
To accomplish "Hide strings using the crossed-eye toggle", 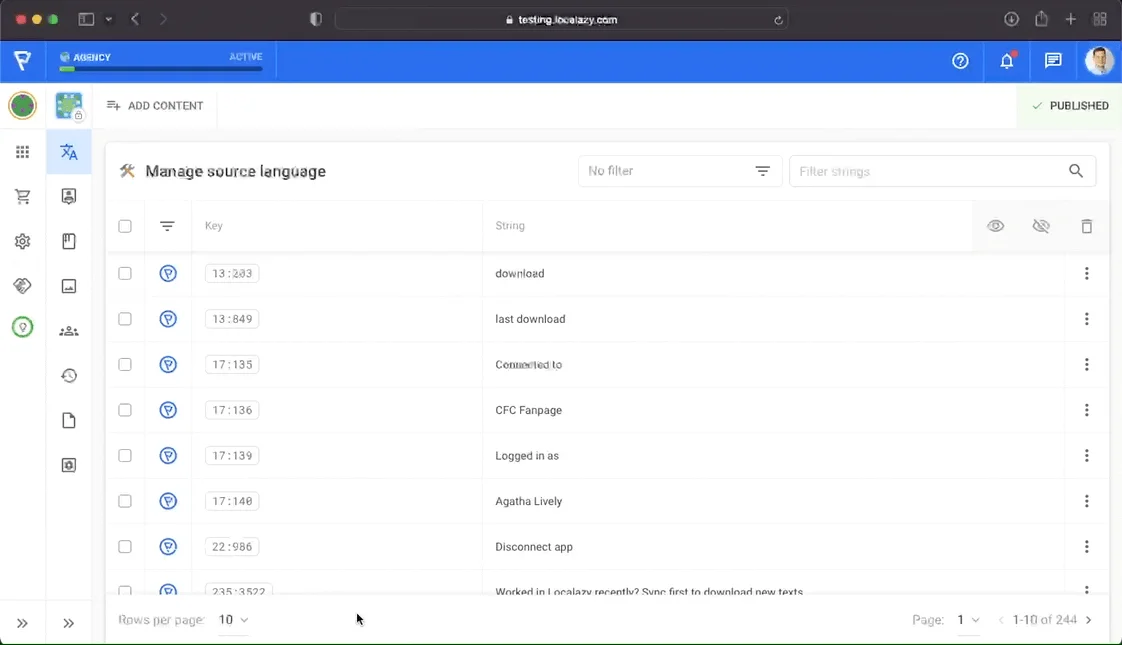I will click(1041, 226).
